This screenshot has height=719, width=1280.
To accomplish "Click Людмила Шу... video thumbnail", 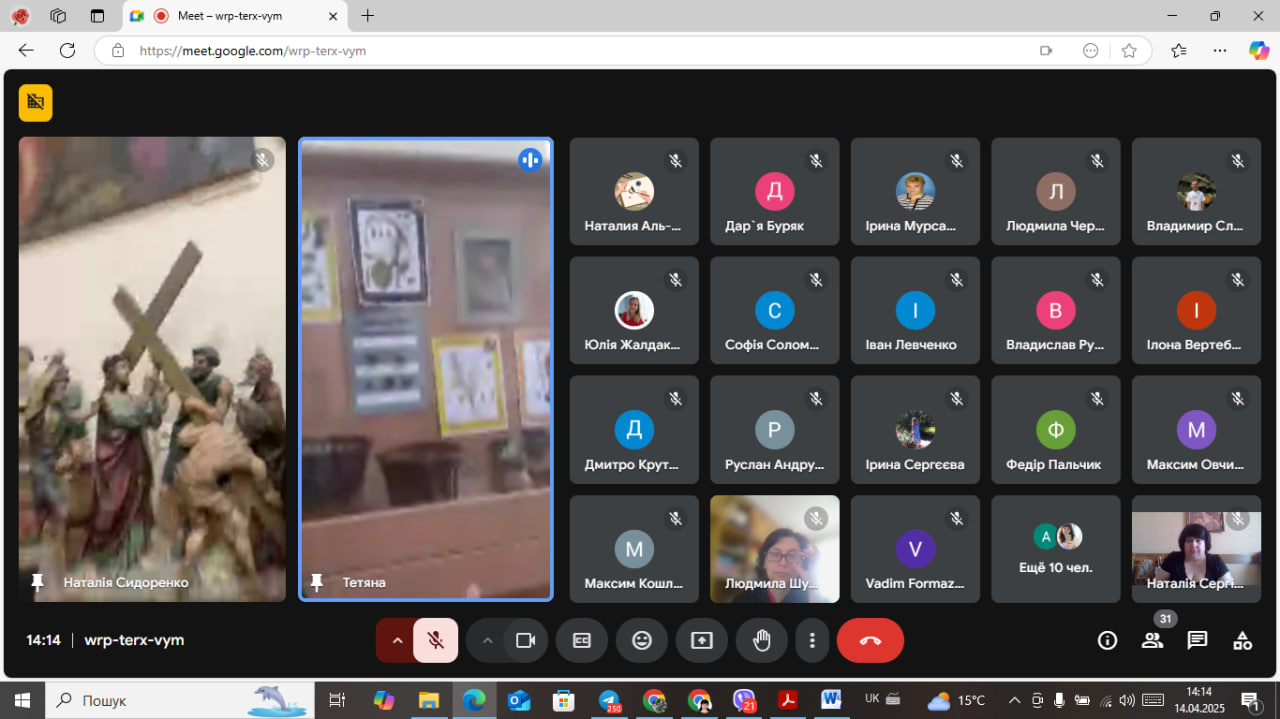I will pyautogui.click(x=775, y=549).
